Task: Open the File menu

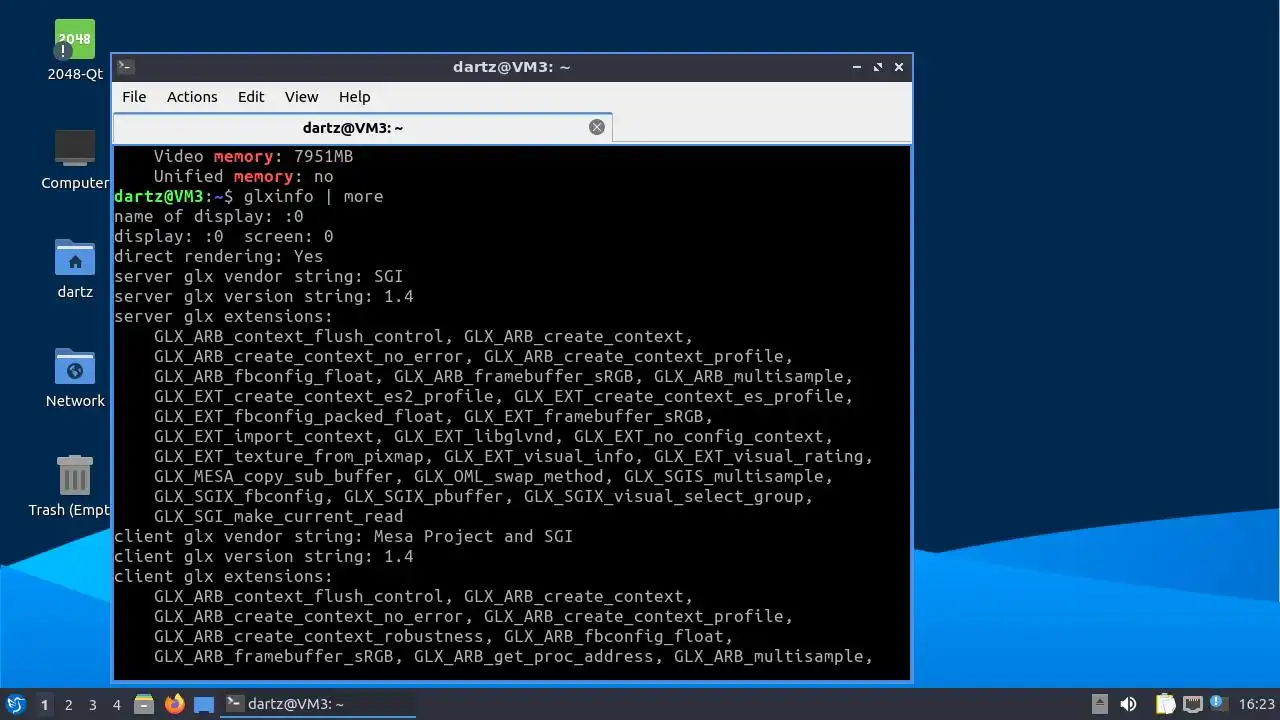Action: coord(134,97)
